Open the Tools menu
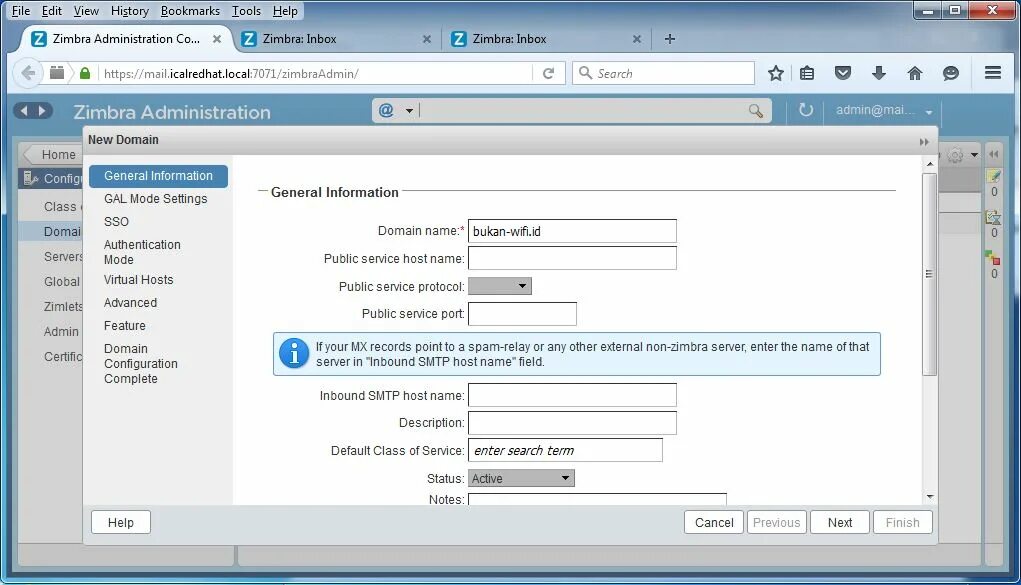Screen dimensions: 1021x585 point(246,11)
